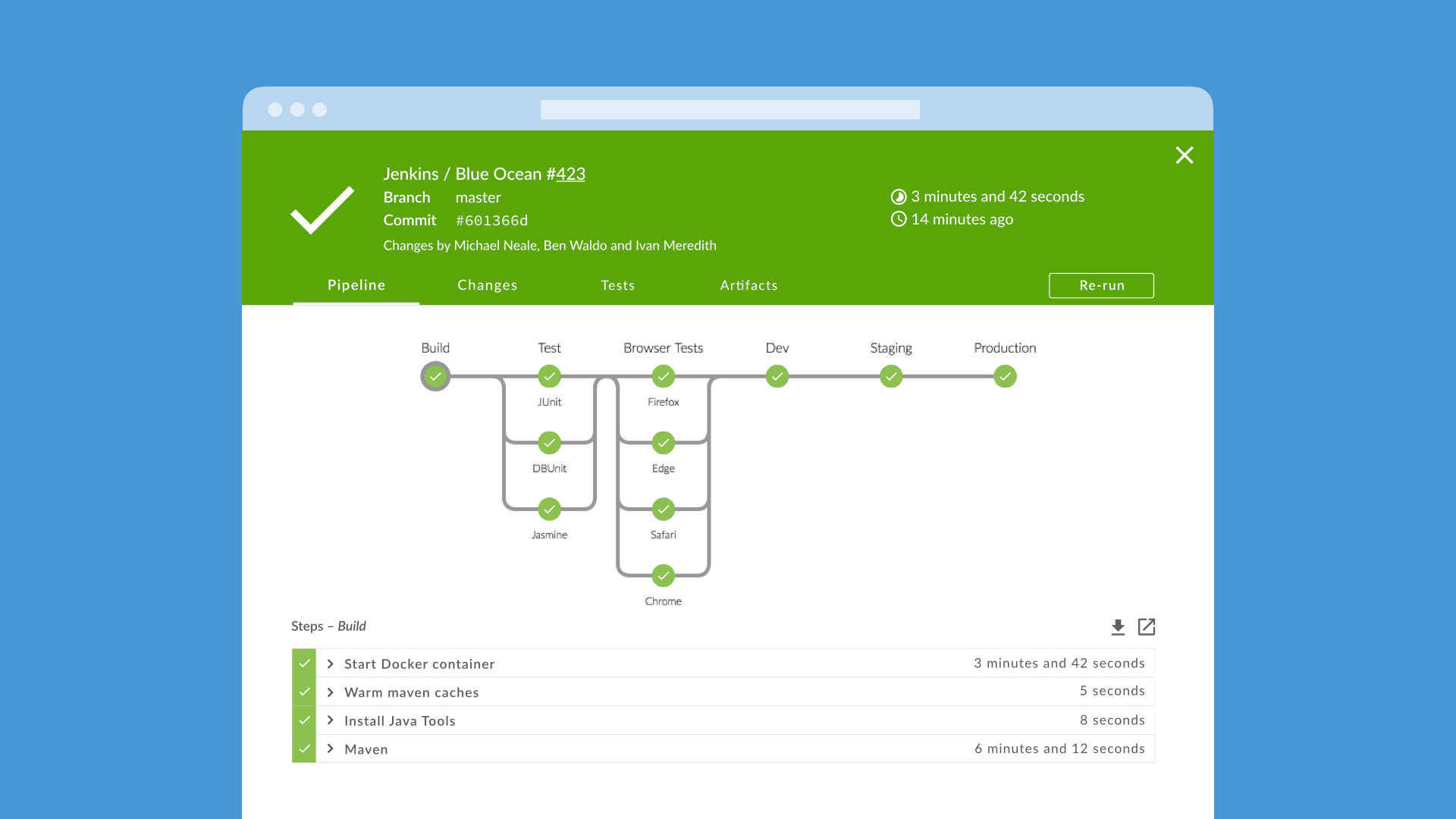Open the Artifacts tab
The height and width of the screenshot is (819, 1456).
click(748, 286)
